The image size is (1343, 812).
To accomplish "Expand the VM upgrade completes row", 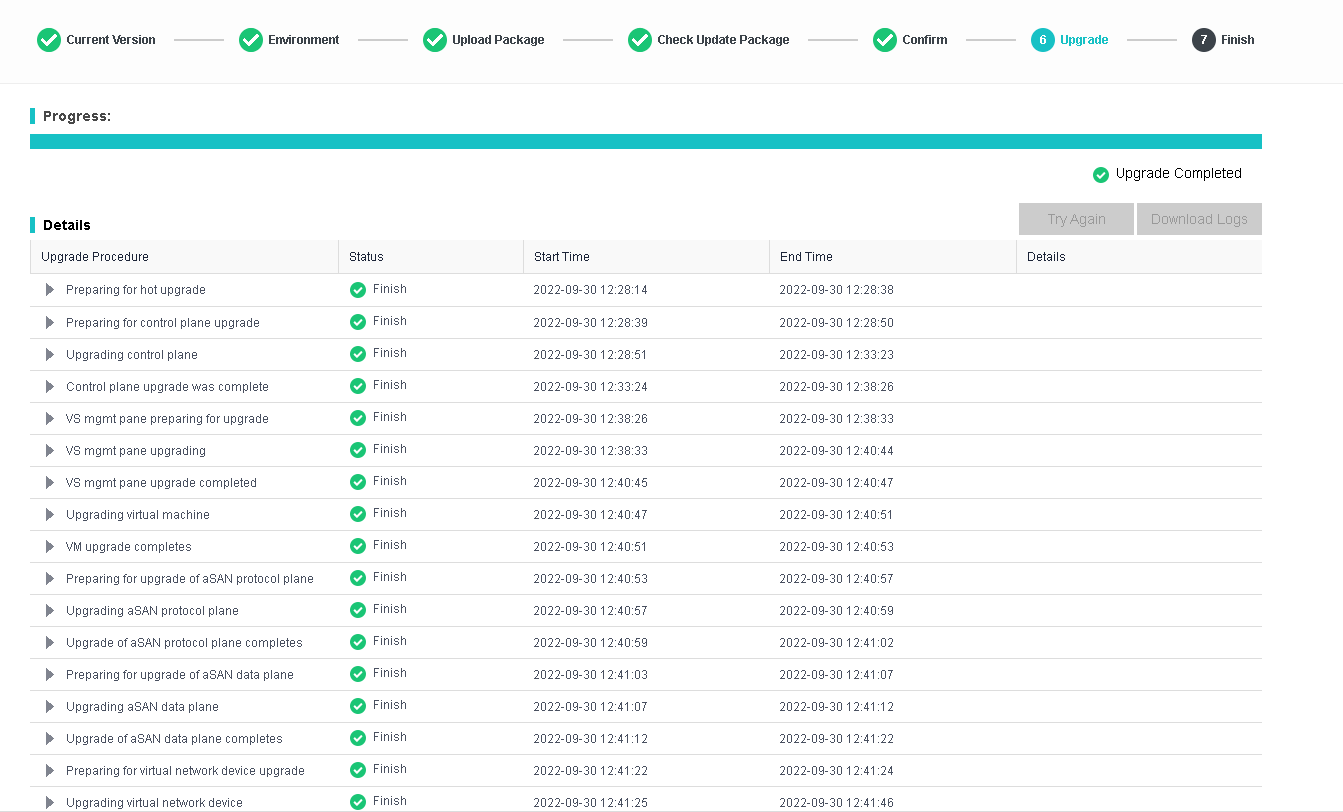I will [50, 547].
